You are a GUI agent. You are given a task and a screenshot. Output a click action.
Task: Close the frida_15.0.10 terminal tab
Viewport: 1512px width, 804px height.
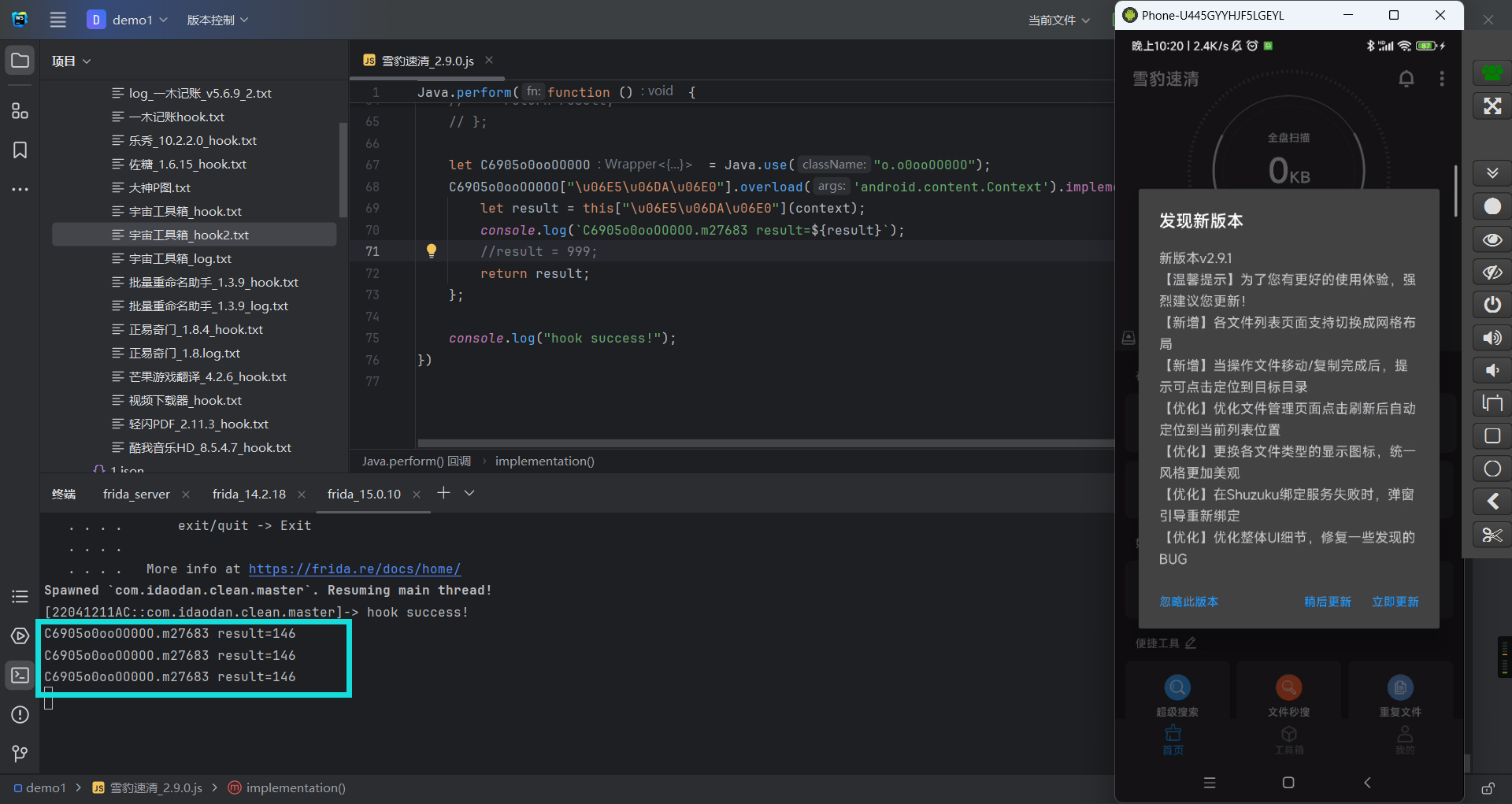tap(417, 494)
